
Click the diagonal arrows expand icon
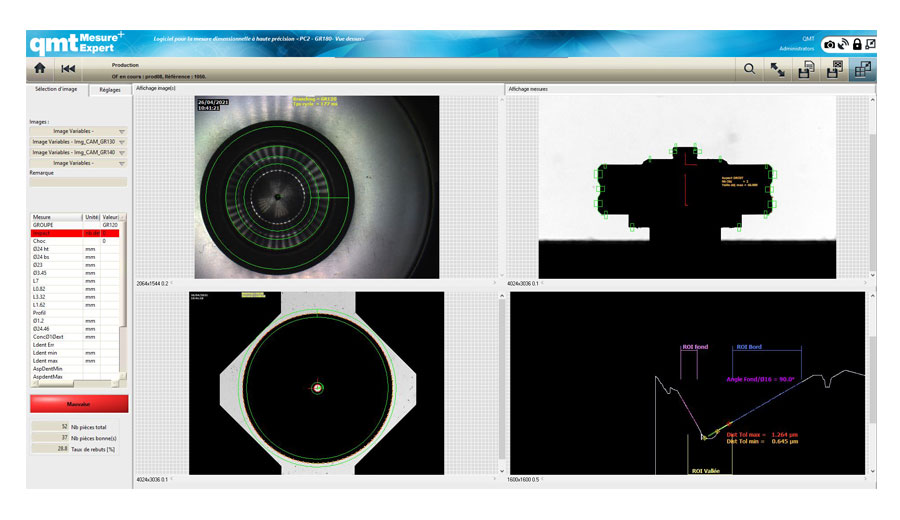pyautogui.click(x=777, y=69)
